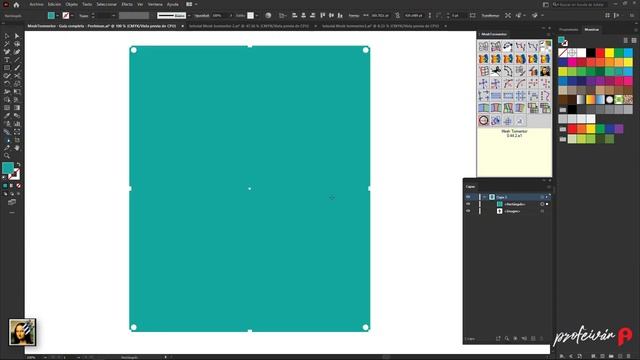Pick the black swatch in top swatch row
This screenshot has height=360, width=640.
(x=591, y=52)
